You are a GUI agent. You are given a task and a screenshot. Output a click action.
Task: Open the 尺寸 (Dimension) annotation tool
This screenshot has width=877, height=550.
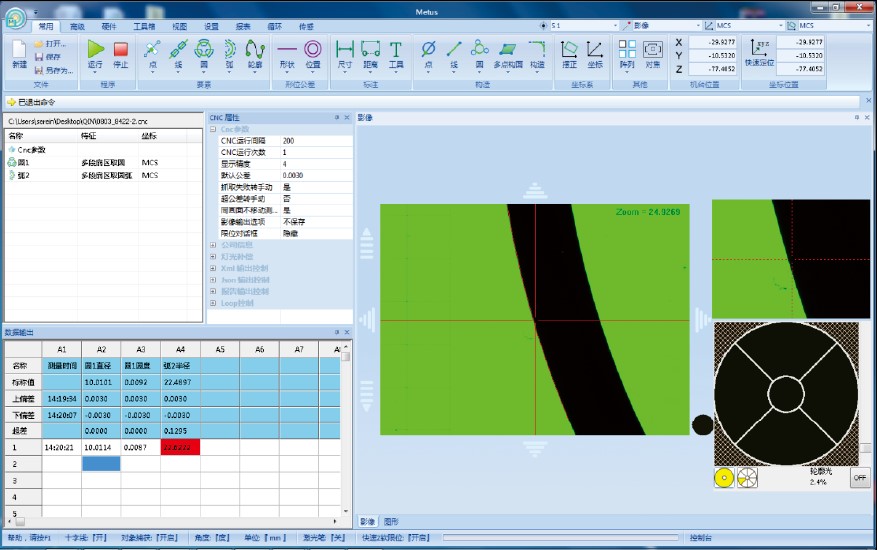(344, 53)
